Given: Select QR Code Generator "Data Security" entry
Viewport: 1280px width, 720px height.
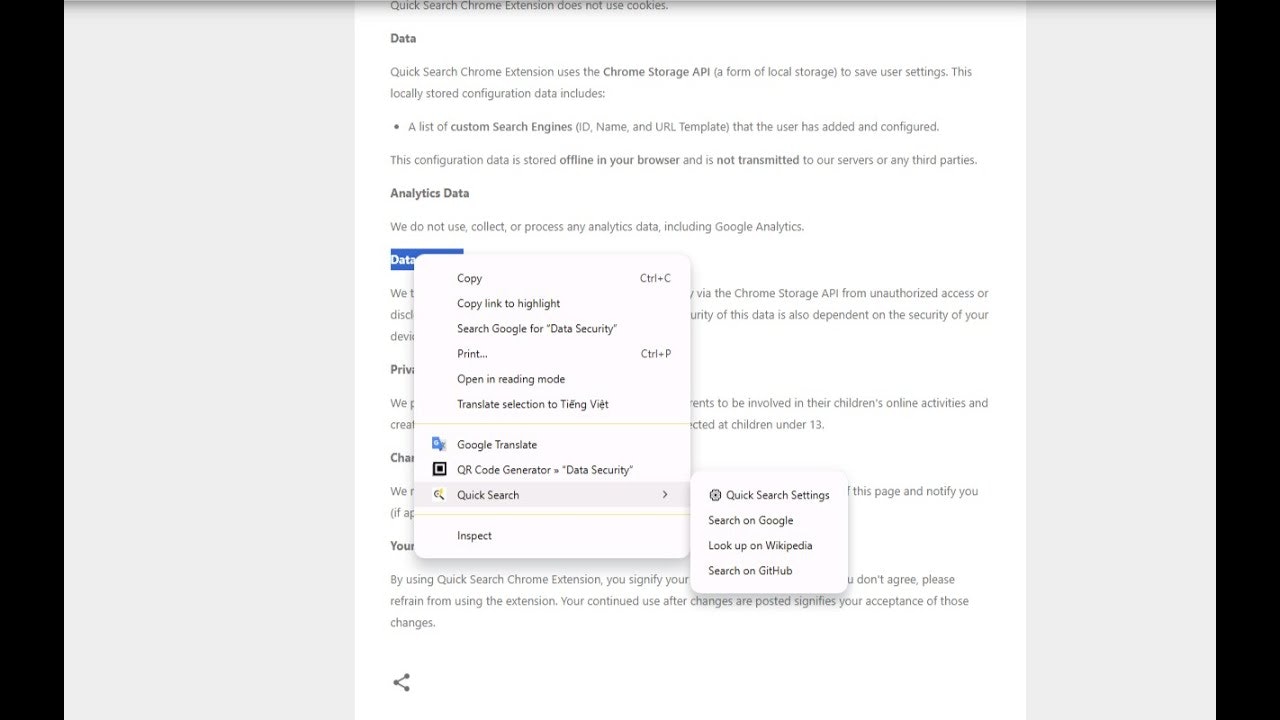Looking at the screenshot, I should tap(552, 469).
